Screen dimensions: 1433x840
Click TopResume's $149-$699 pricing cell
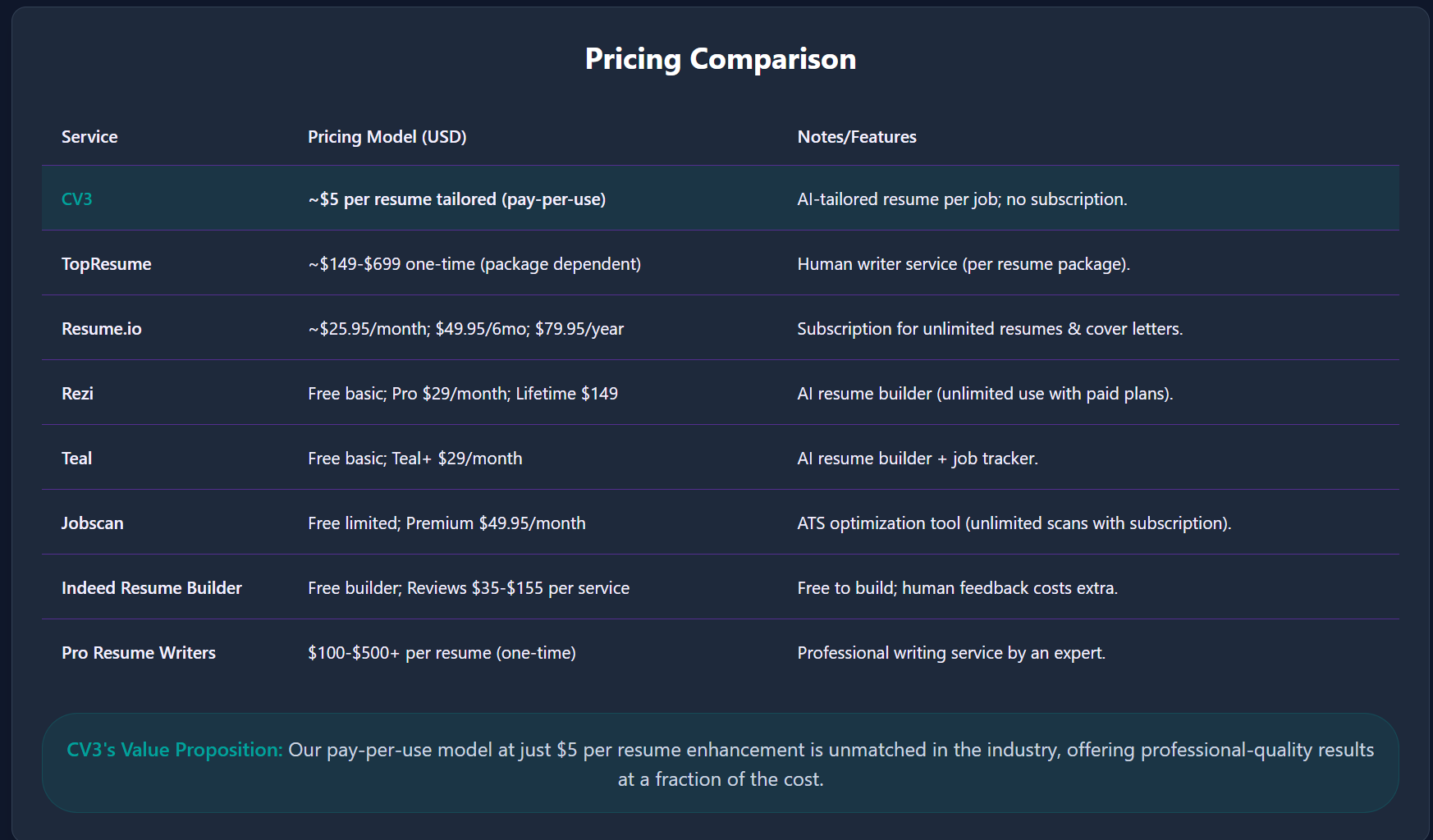pos(474,264)
